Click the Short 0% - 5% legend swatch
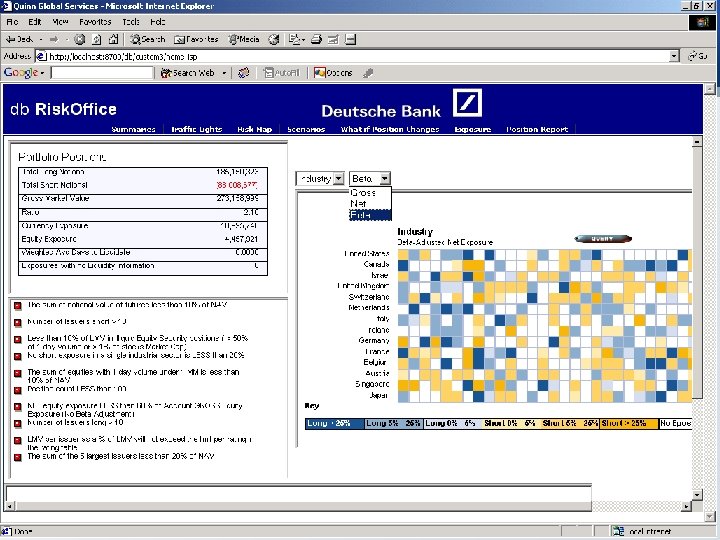The width and height of the screenshot is (720, 540). pos(511,423)
